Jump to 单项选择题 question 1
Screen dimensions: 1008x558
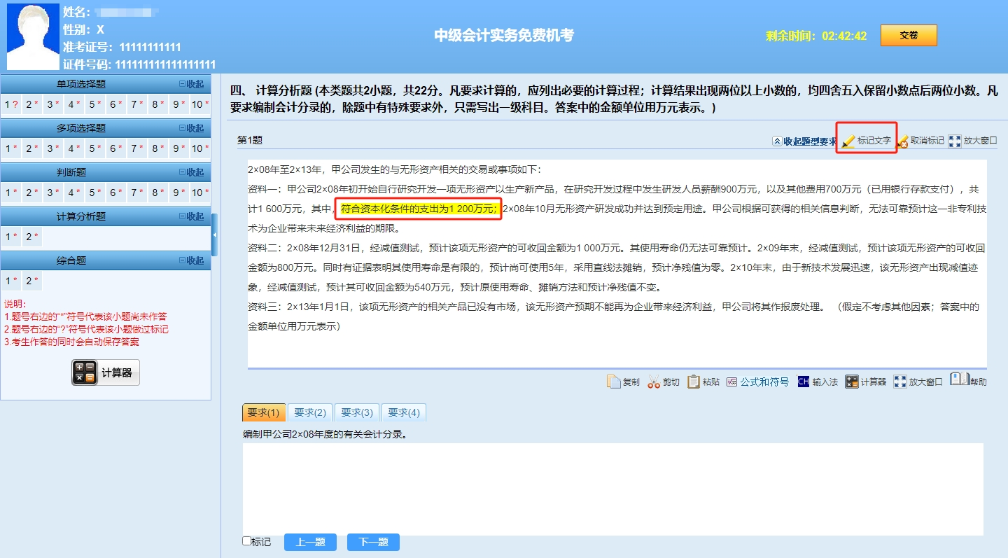click(11, 104)
